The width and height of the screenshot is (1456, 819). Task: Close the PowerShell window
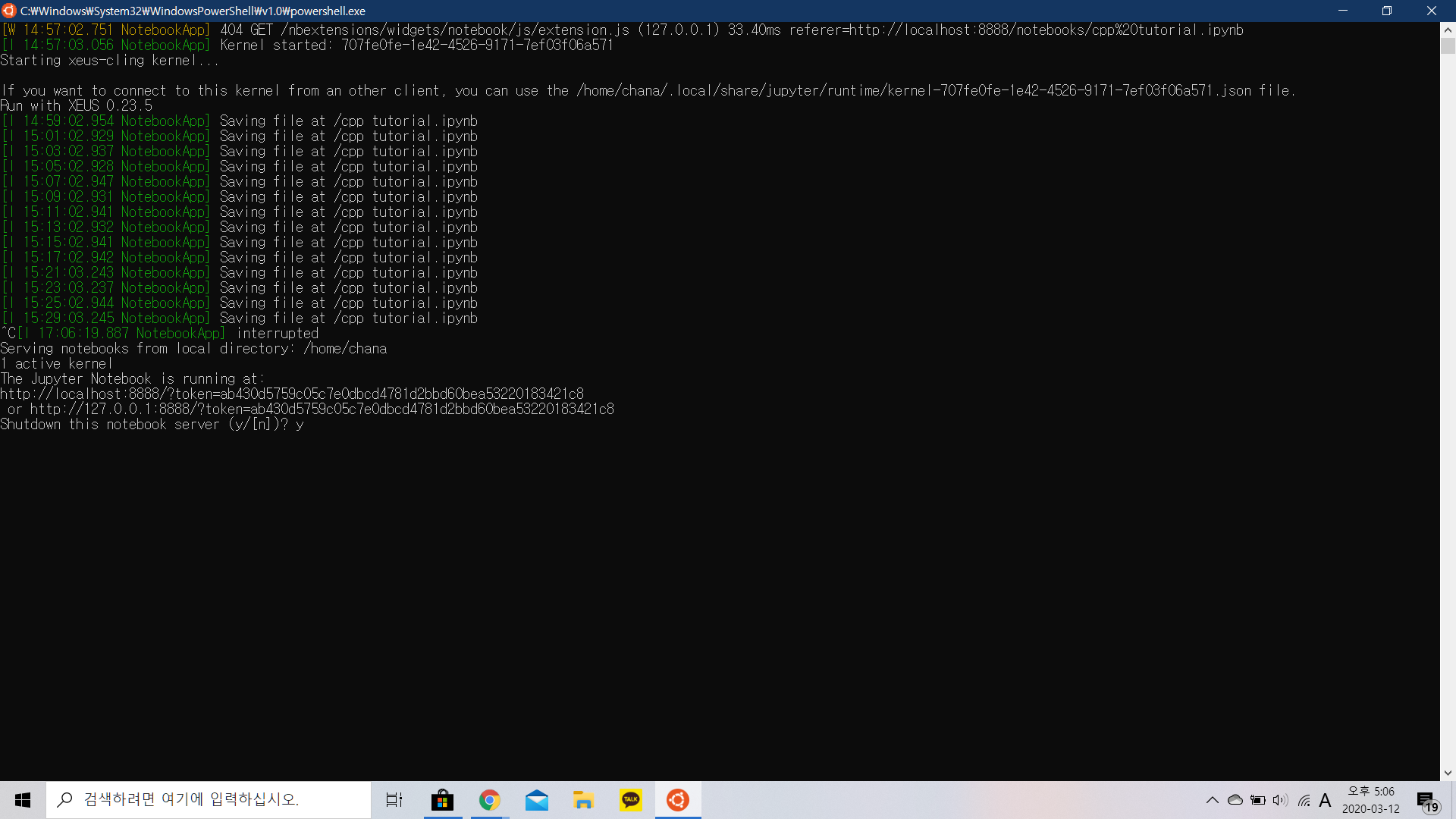click(1432, 11)
